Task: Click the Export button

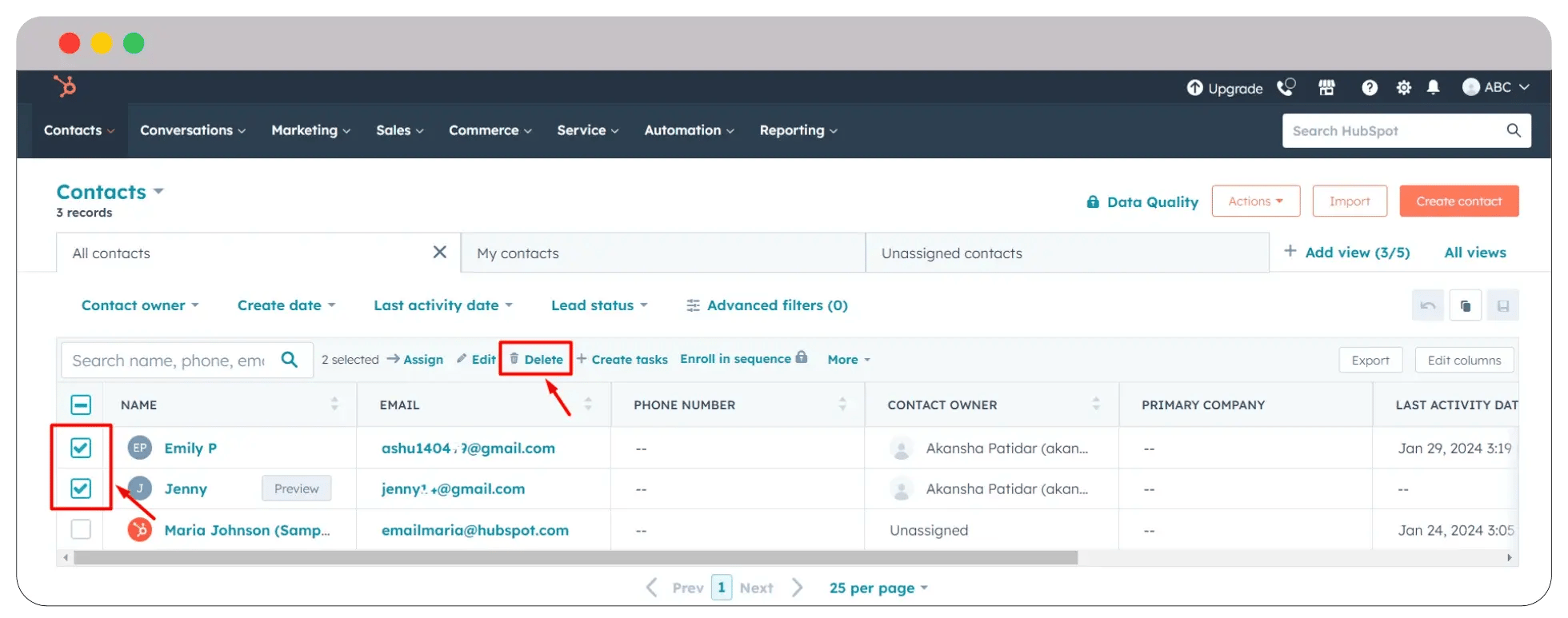Action: coord(1370,361)
